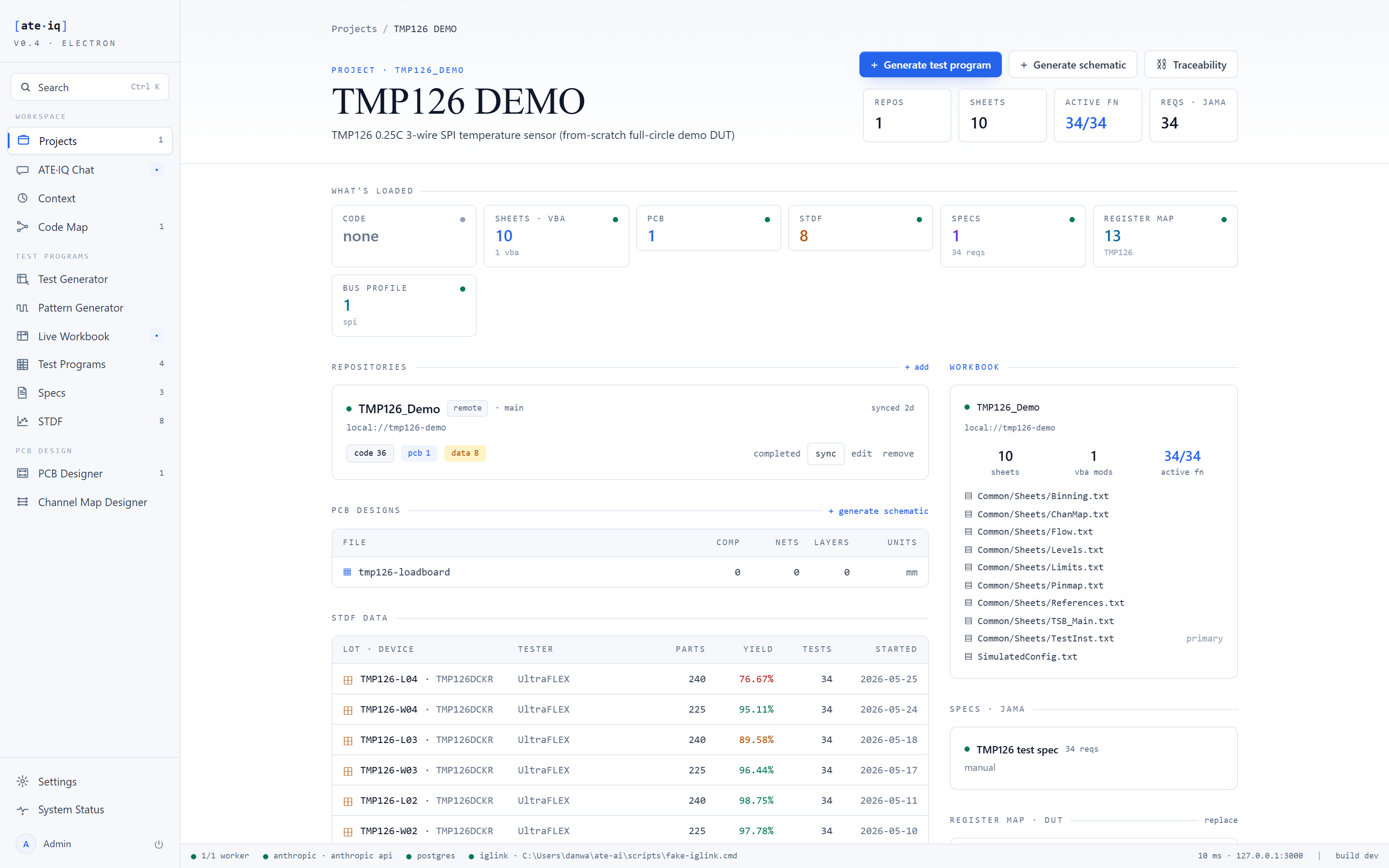Open the Register Map loaded card
This screenshot has width=1389, height=868.
[x=1165, y=236]
